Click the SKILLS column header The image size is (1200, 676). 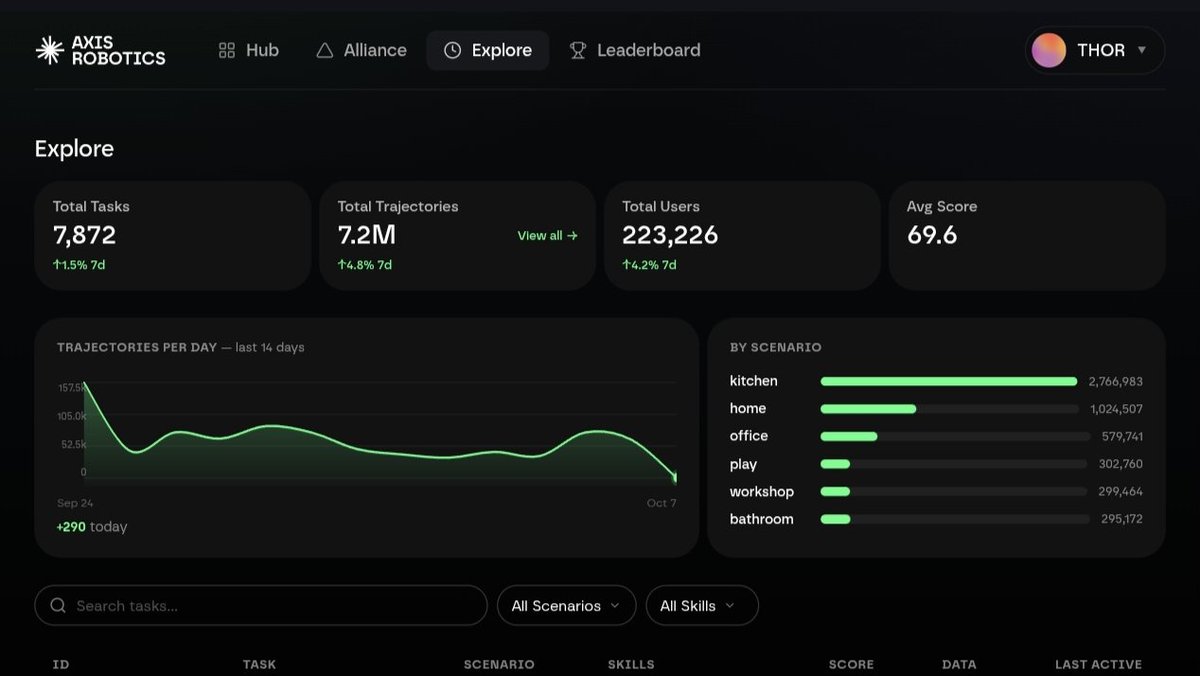click(x=631, y=664)
